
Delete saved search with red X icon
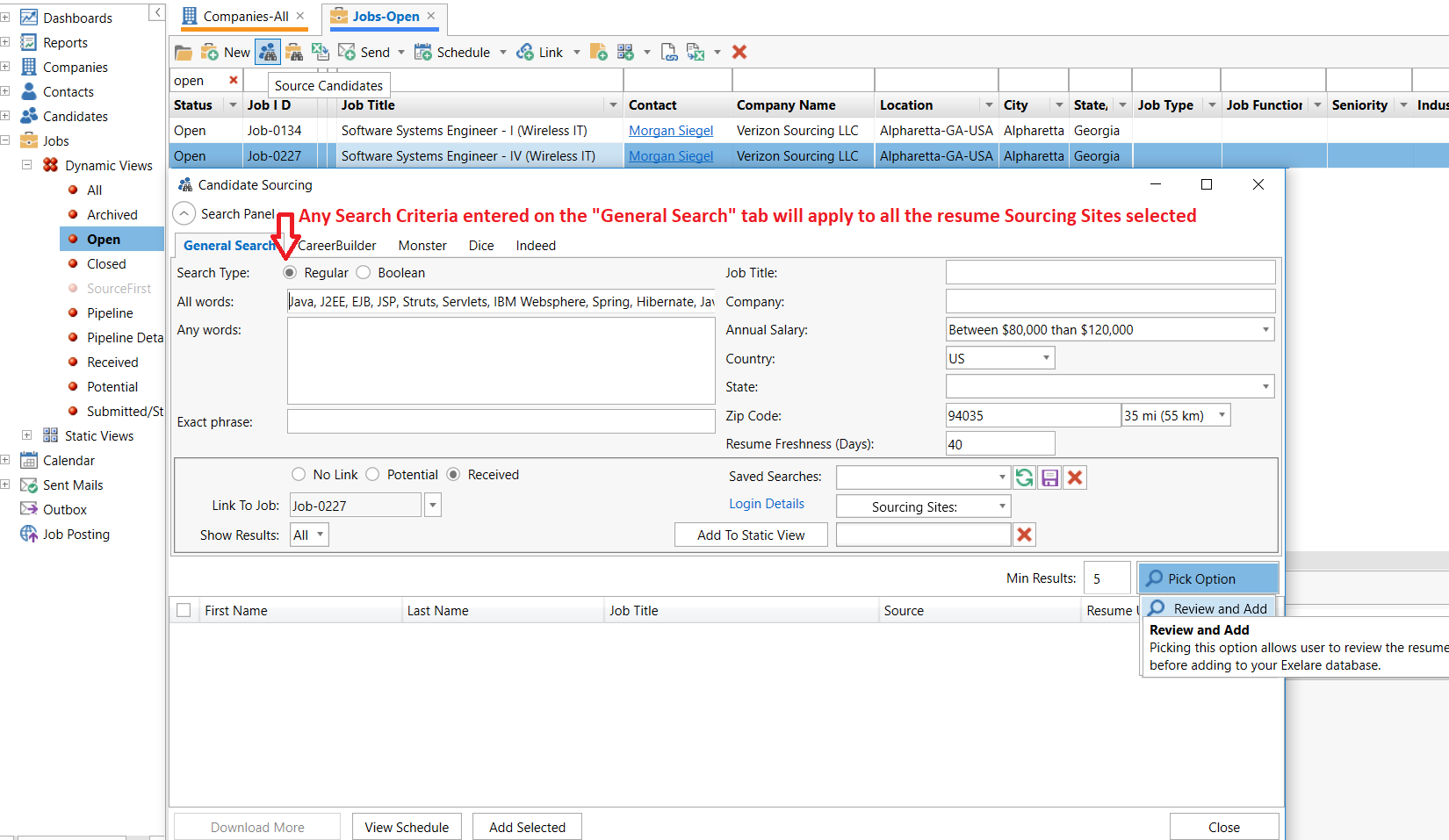[x=1075, y=477]
